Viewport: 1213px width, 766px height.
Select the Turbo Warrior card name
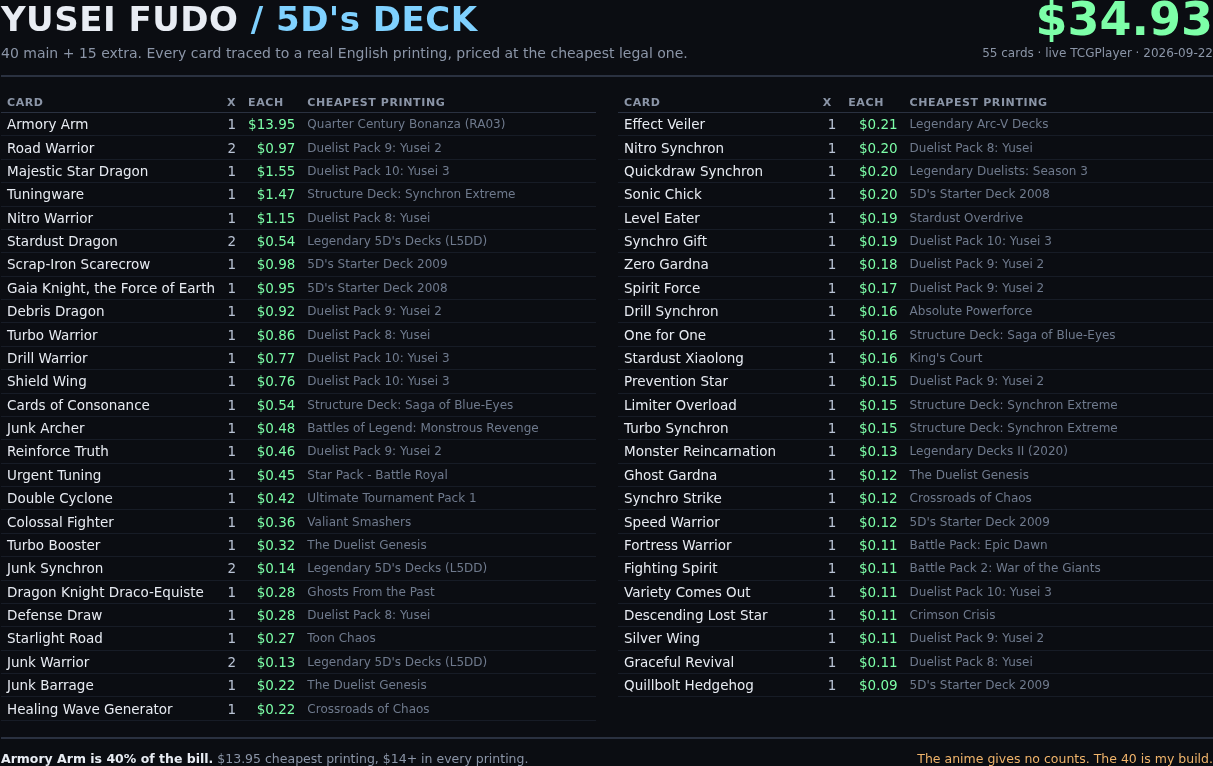pyautogui.click(x=52, y=335)
